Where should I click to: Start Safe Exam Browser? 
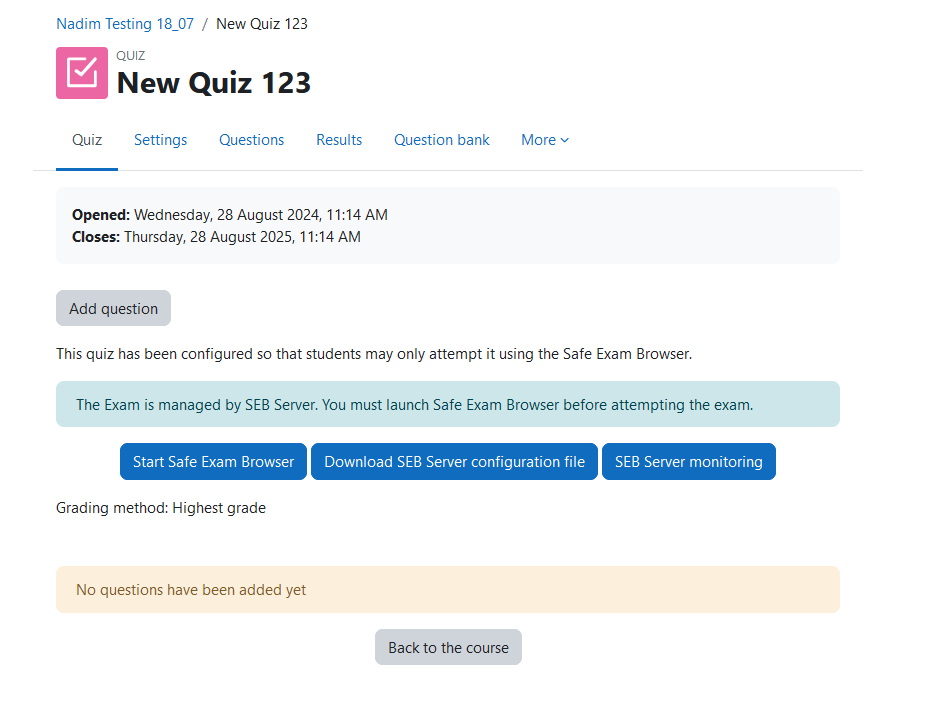(x=214, y=462)
